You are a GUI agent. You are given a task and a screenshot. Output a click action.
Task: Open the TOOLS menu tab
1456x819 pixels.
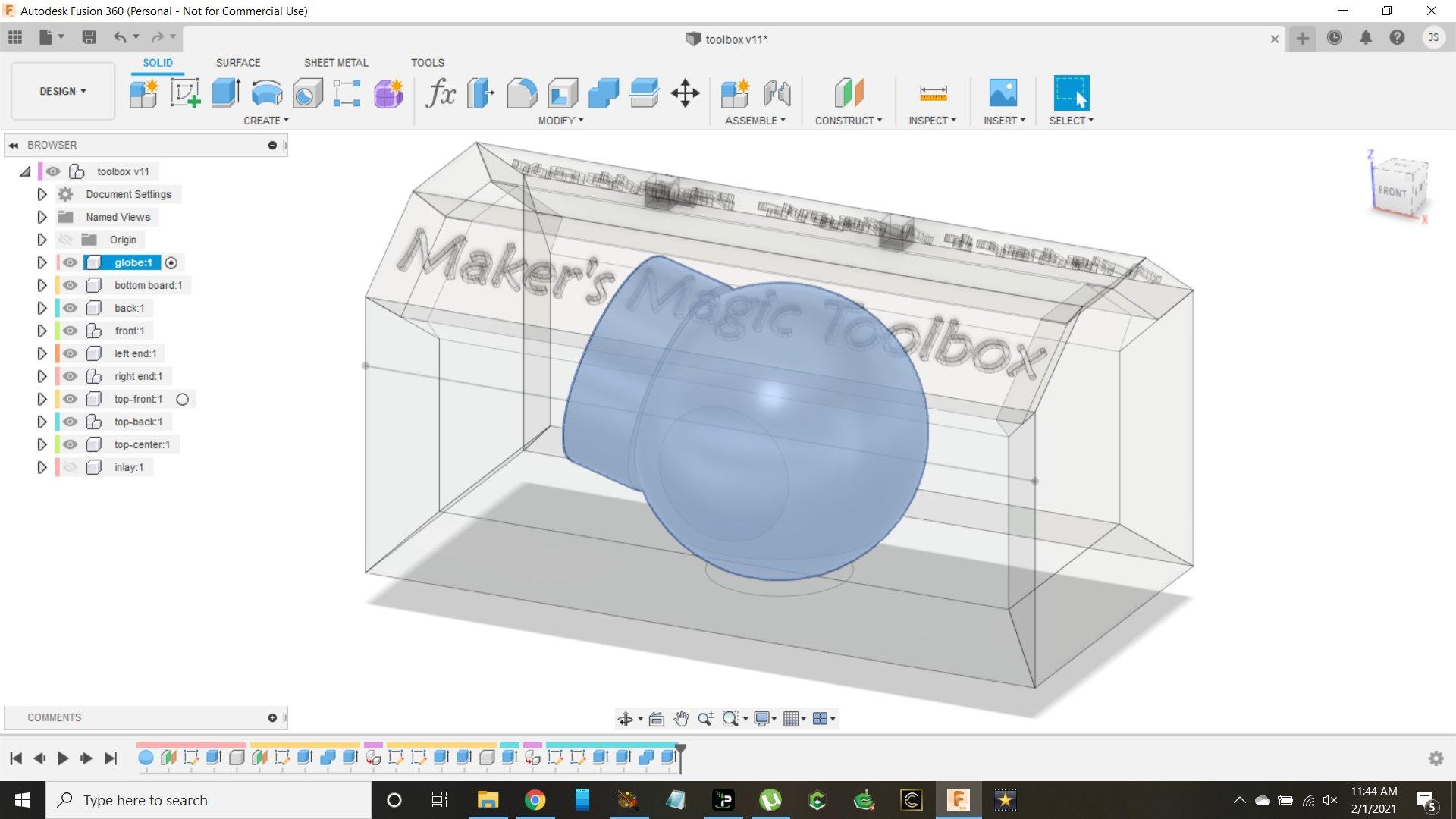427,62
